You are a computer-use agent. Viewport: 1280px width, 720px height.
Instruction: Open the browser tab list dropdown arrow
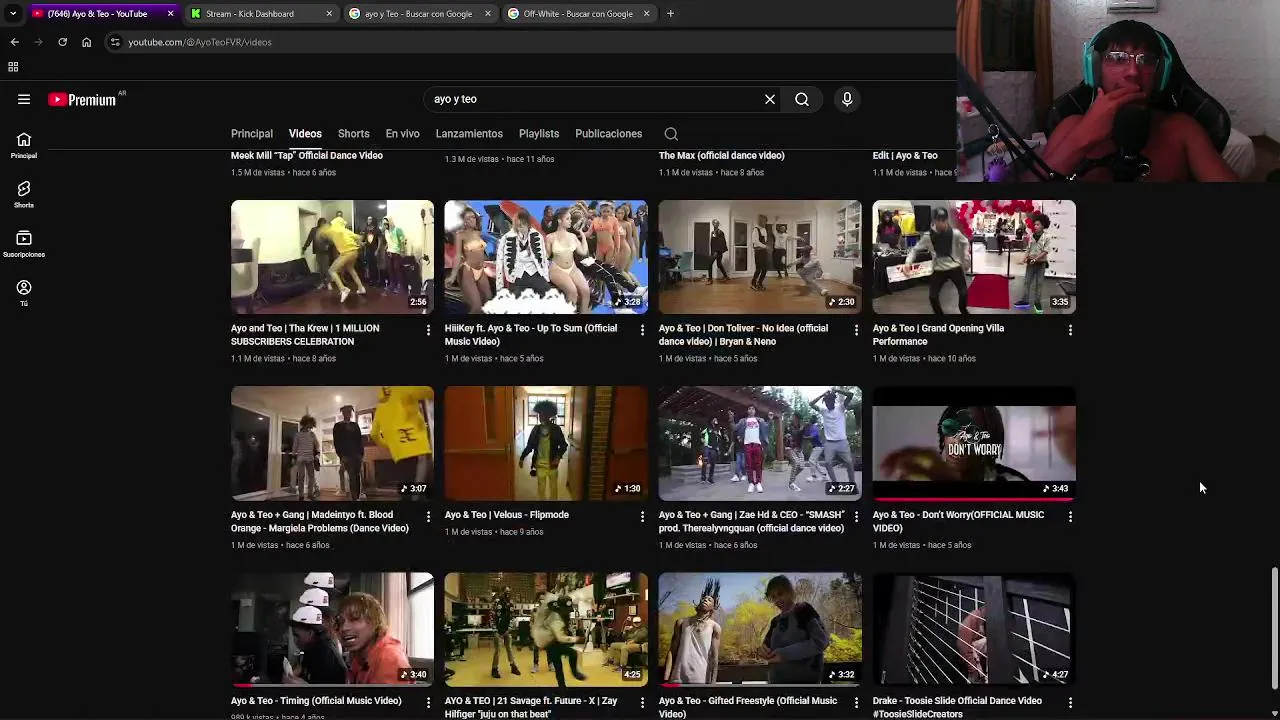[x=13, y=14]
